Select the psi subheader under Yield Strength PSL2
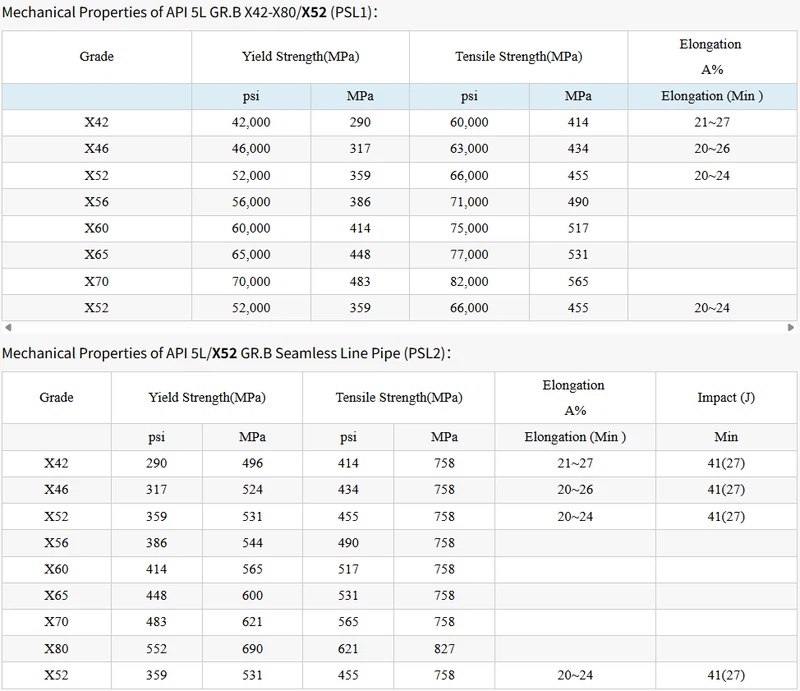This screenshot has height=691, width=800. [x=156, y=437]
